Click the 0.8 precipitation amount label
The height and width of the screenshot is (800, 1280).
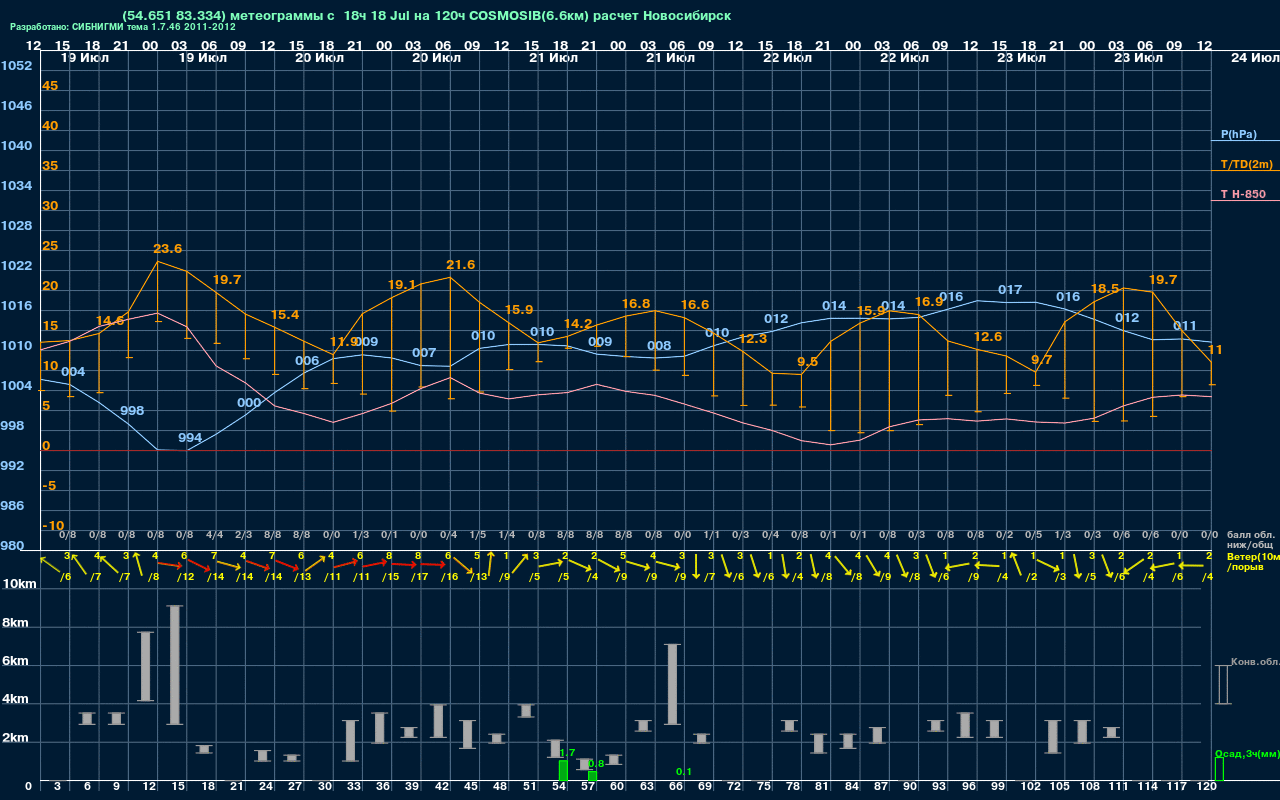point(597,764)
